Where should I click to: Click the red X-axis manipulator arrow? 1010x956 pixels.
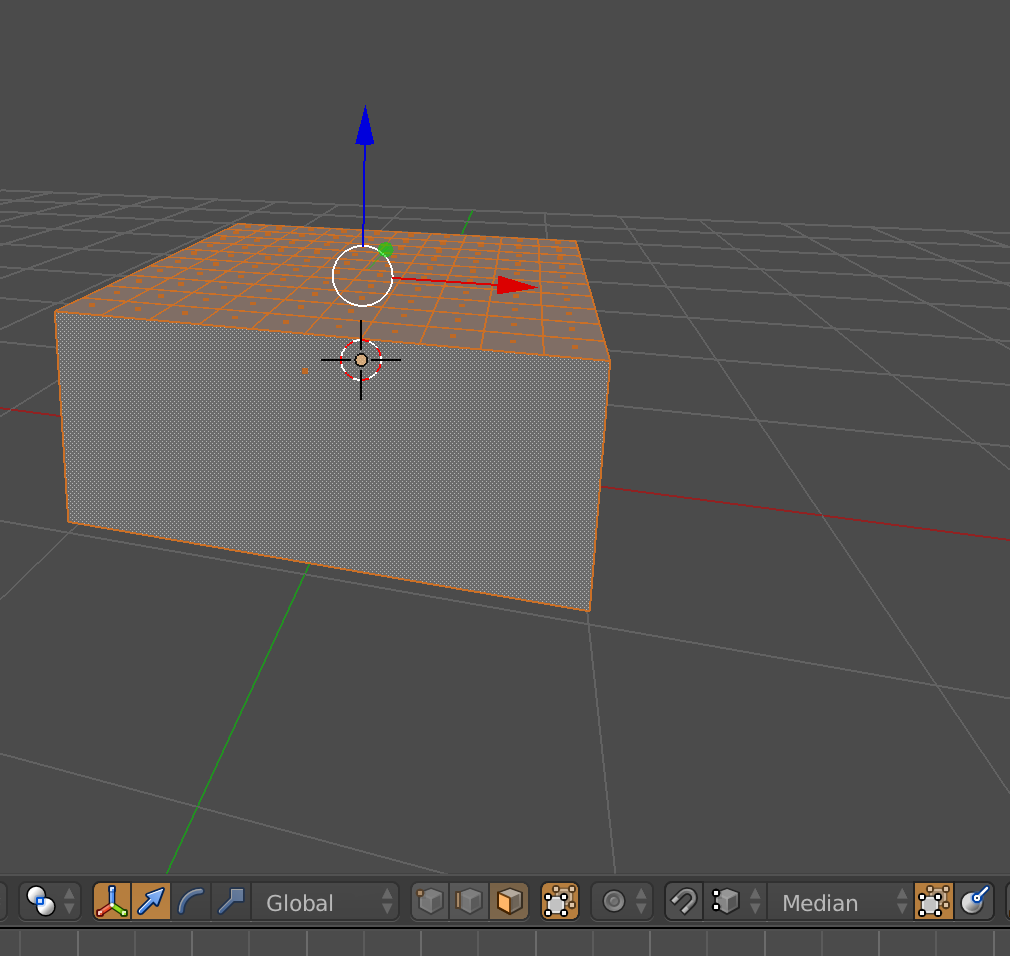pyautogui.click(x=512, y=285)
